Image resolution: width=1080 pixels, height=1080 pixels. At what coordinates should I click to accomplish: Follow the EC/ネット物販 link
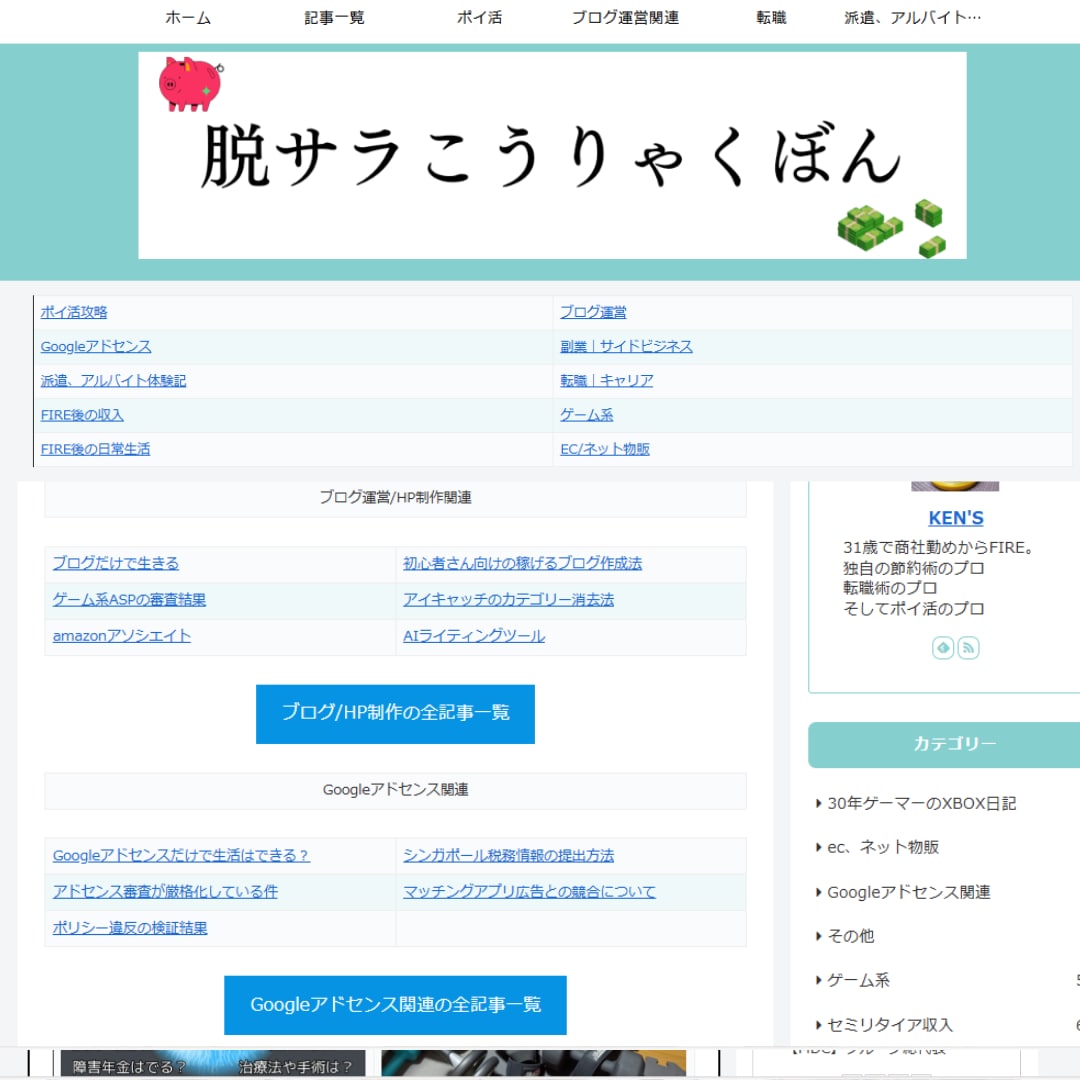click(605, 449)
